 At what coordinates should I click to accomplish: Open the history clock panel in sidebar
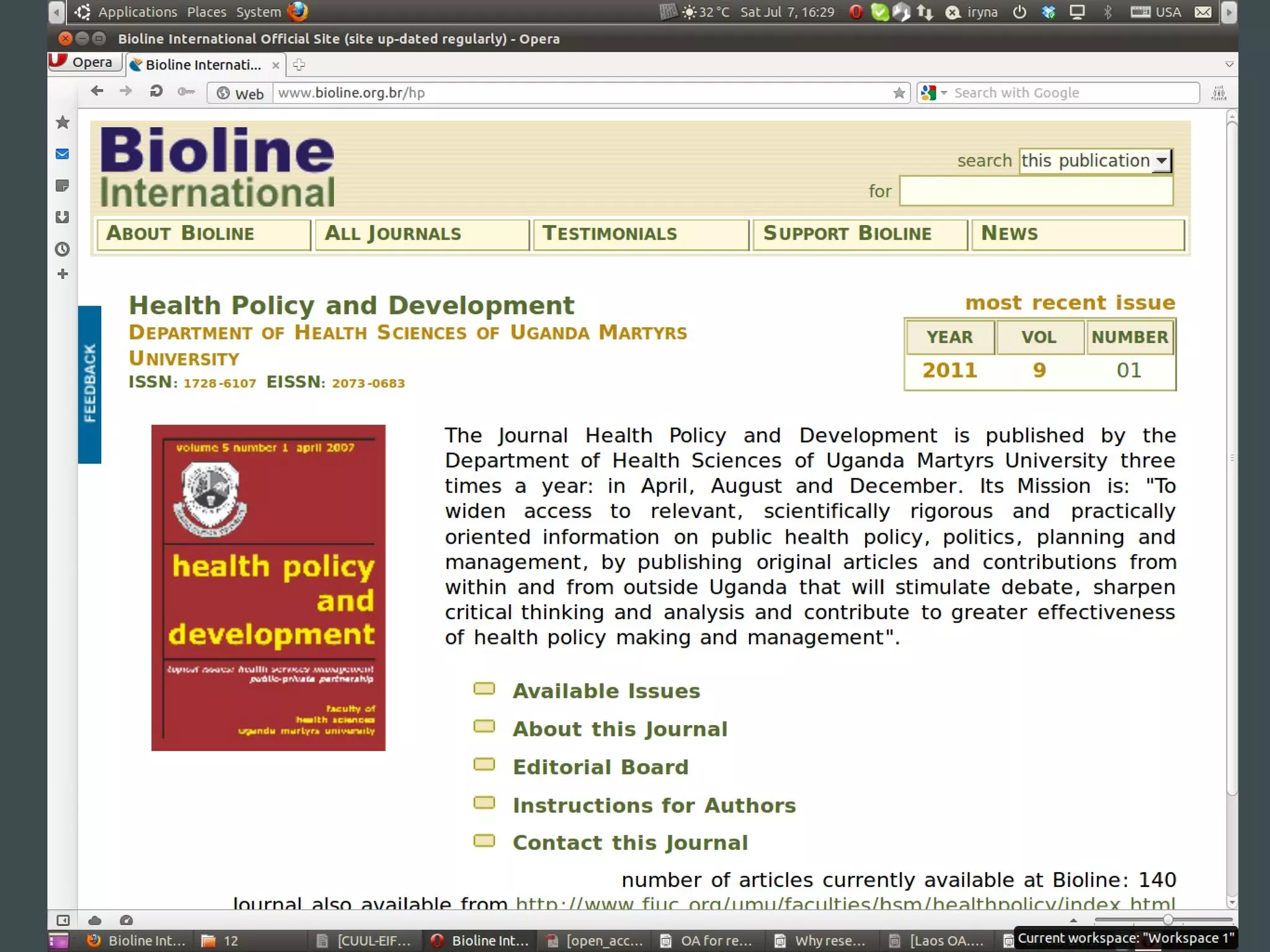point(63,249)
